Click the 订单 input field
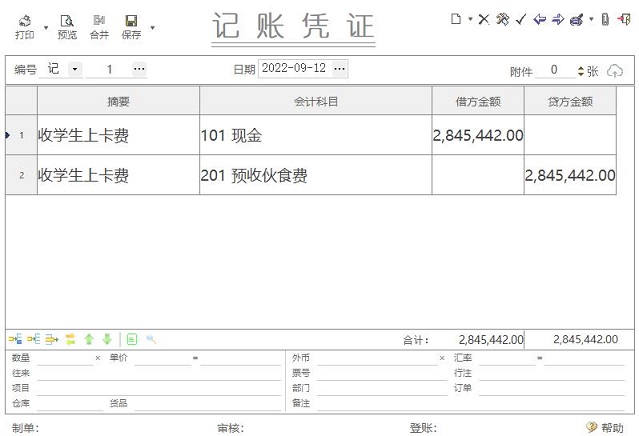639x436 pixels. (551, 389)
